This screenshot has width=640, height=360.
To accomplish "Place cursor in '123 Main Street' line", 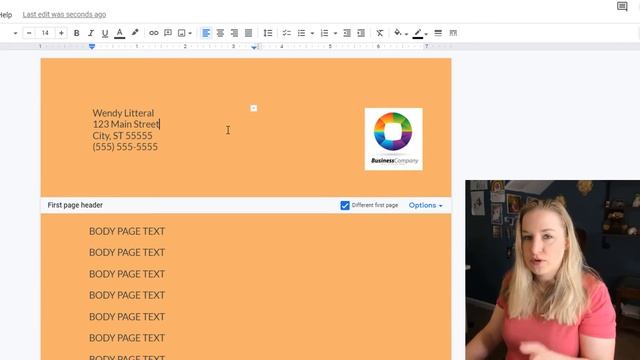I will 126,124.
